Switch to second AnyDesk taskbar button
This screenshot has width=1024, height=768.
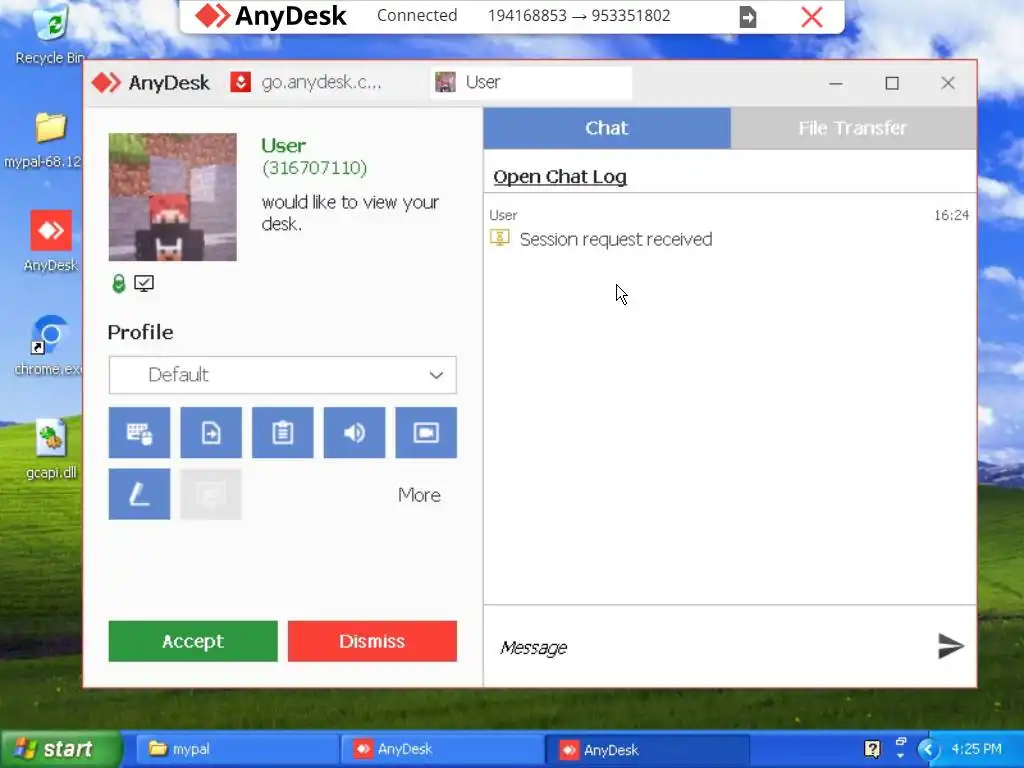[x=647, y=749]
